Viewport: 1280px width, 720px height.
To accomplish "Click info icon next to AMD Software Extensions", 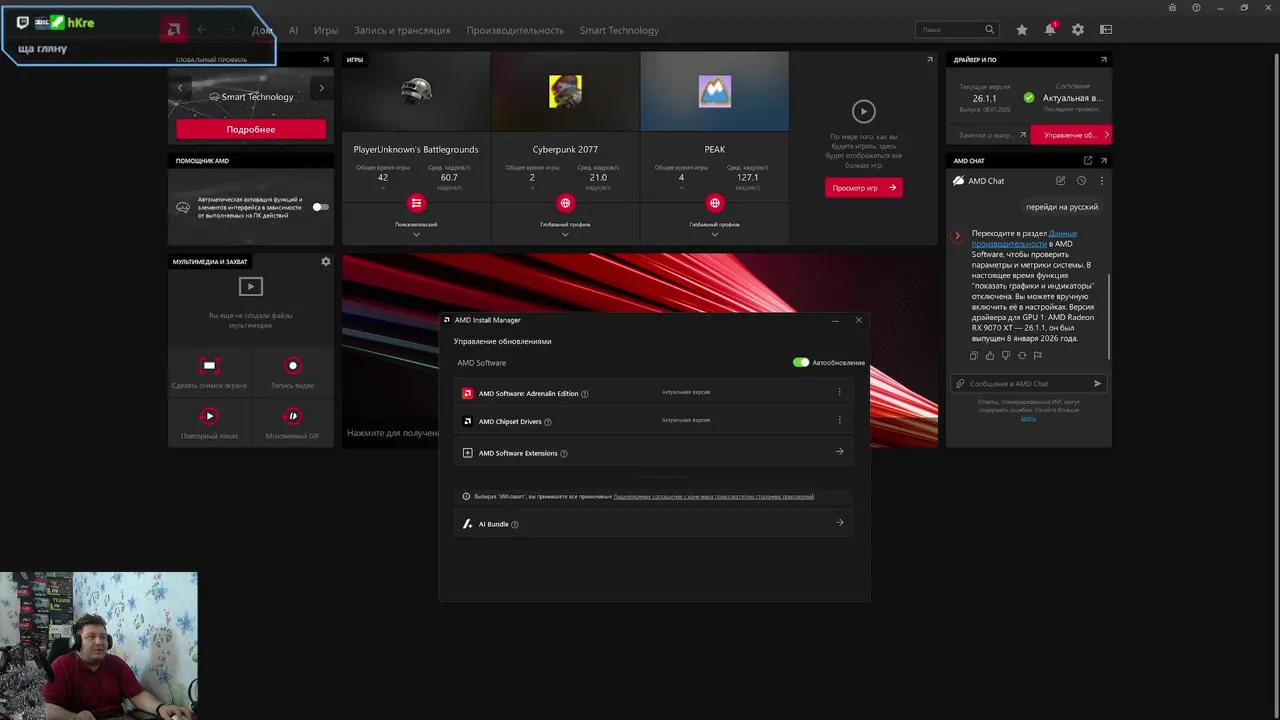I will click(x=564, y=454).
